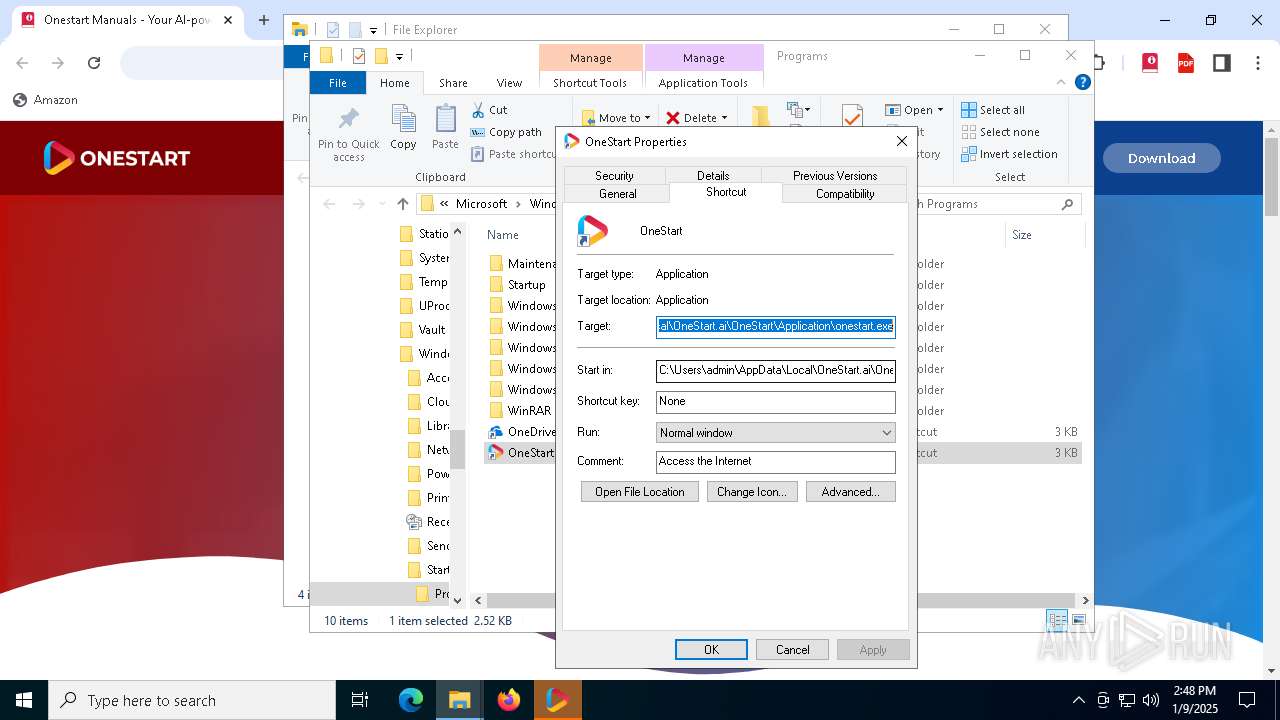The width and height of the screenshot is (1280, 720).
Task: Click the red book extension icon in Chrome
Action: [1150, 63]
